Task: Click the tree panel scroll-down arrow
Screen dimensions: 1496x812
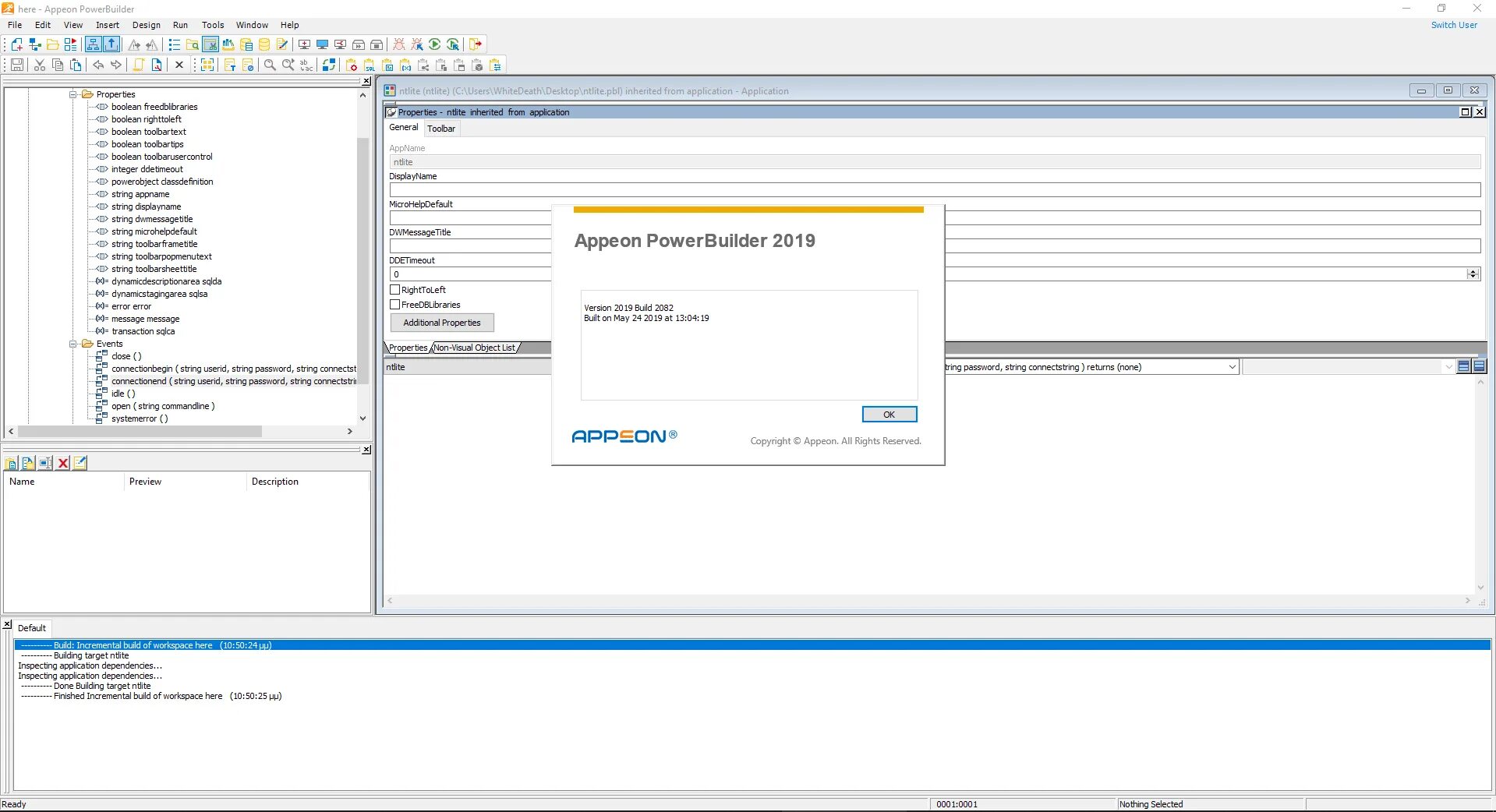Action: (363, 418)
